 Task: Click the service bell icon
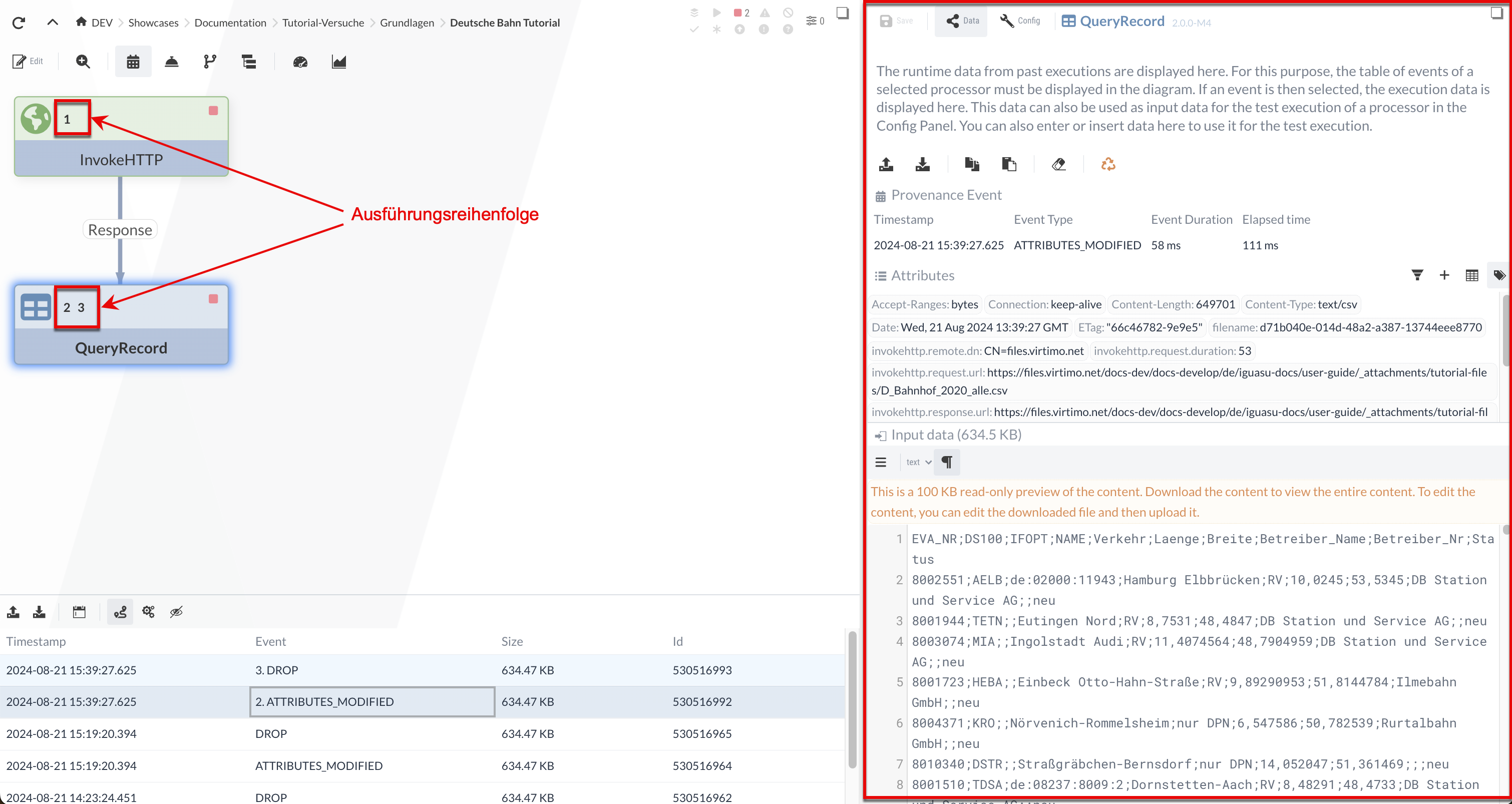[171, 62]
